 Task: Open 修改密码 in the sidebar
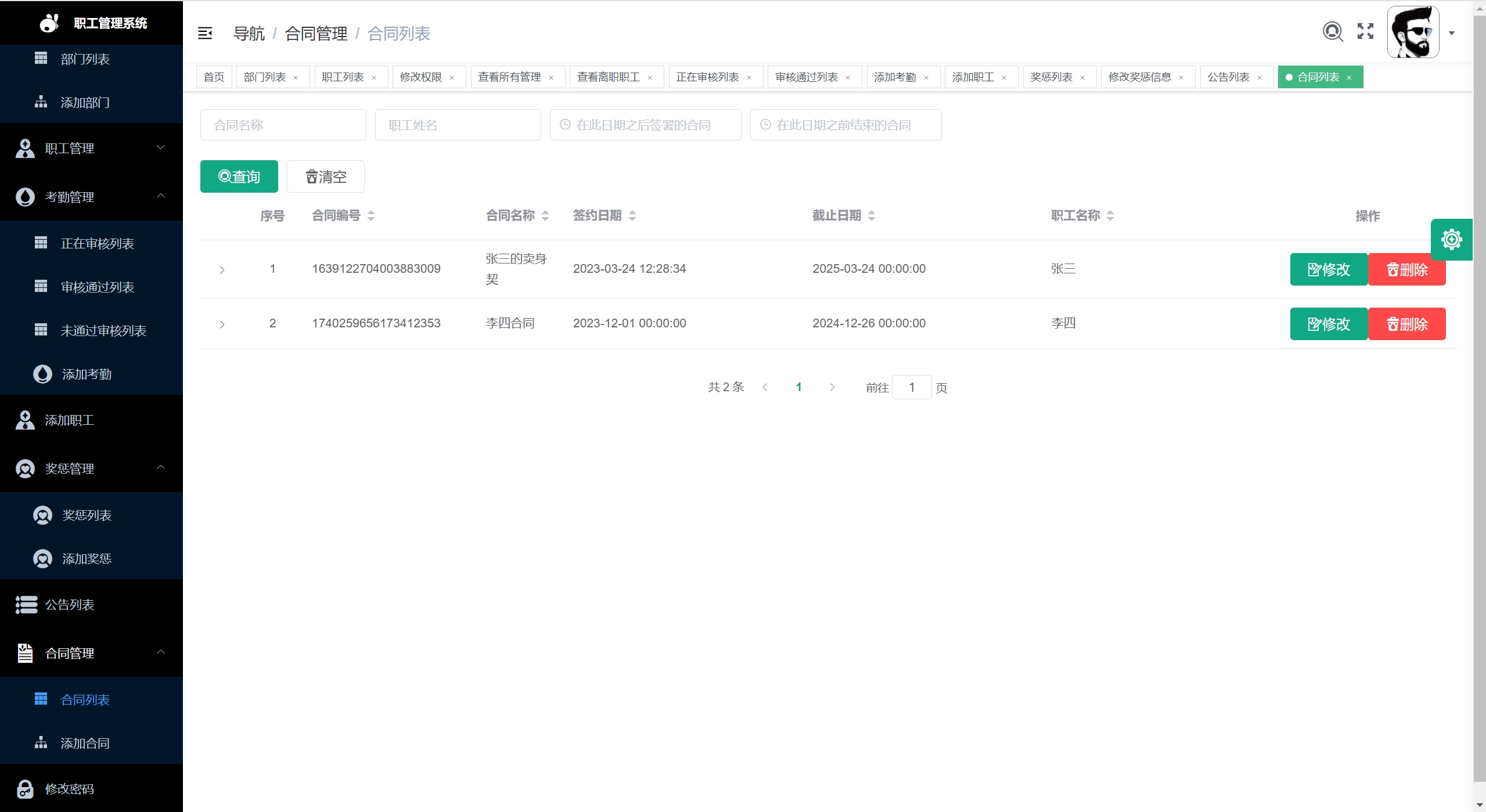(70, 789)
